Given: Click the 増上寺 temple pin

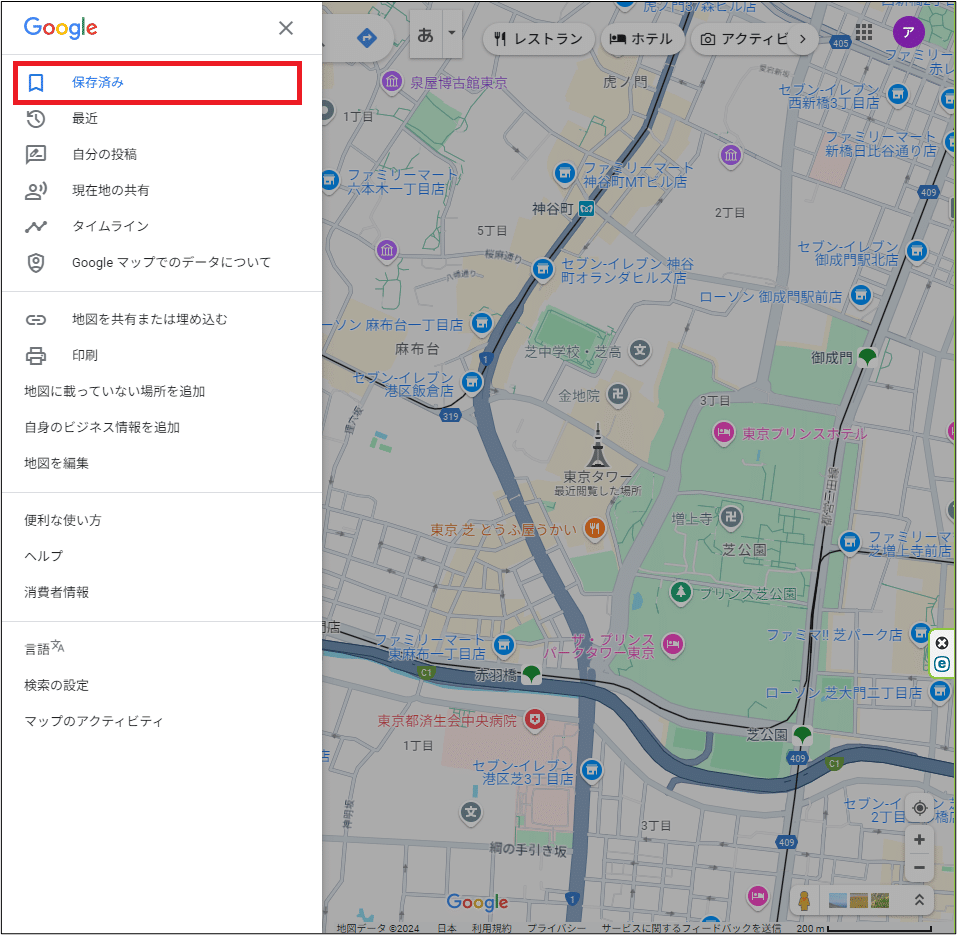Looking at the screenshot, I should [730, 518].
